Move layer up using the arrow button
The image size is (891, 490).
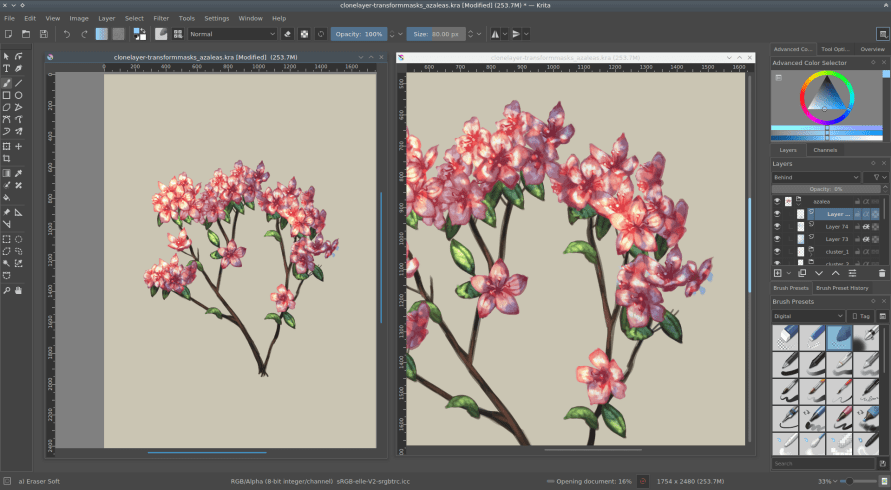pos(835,273)
